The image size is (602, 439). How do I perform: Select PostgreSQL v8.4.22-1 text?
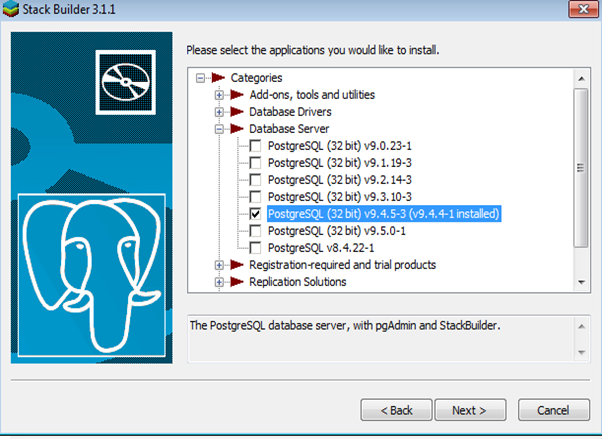click(x=321, y=248)
